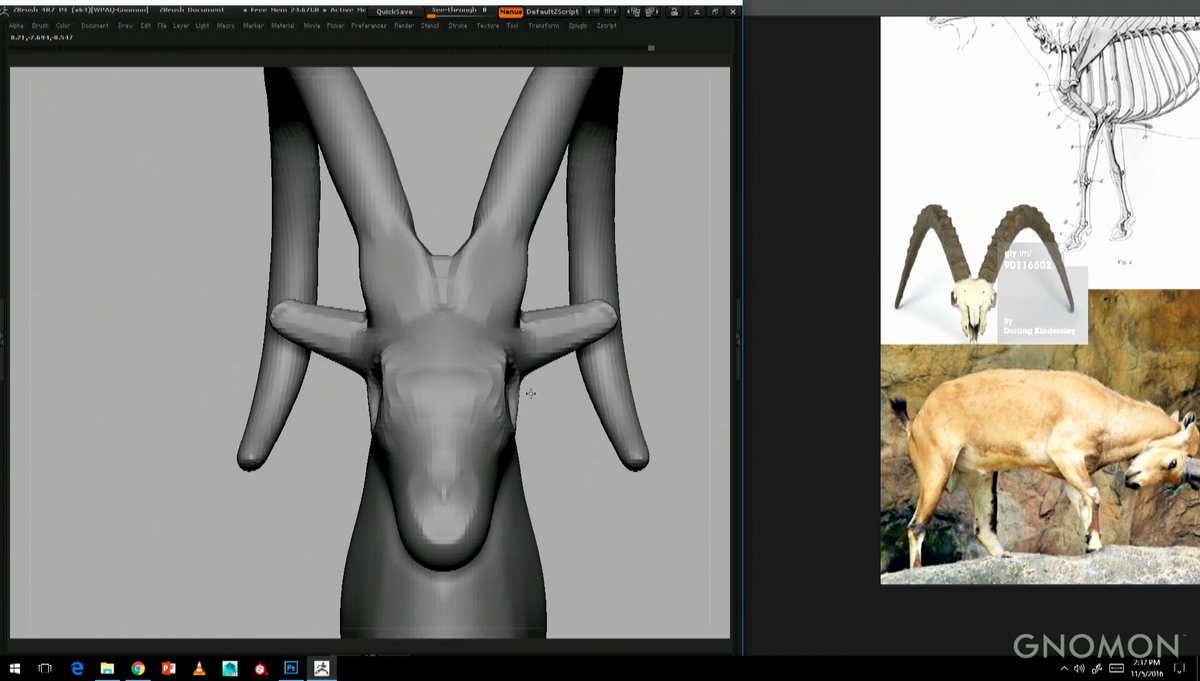Click the right-pointing divider arrows in the top bar

(x=613, y=11)
